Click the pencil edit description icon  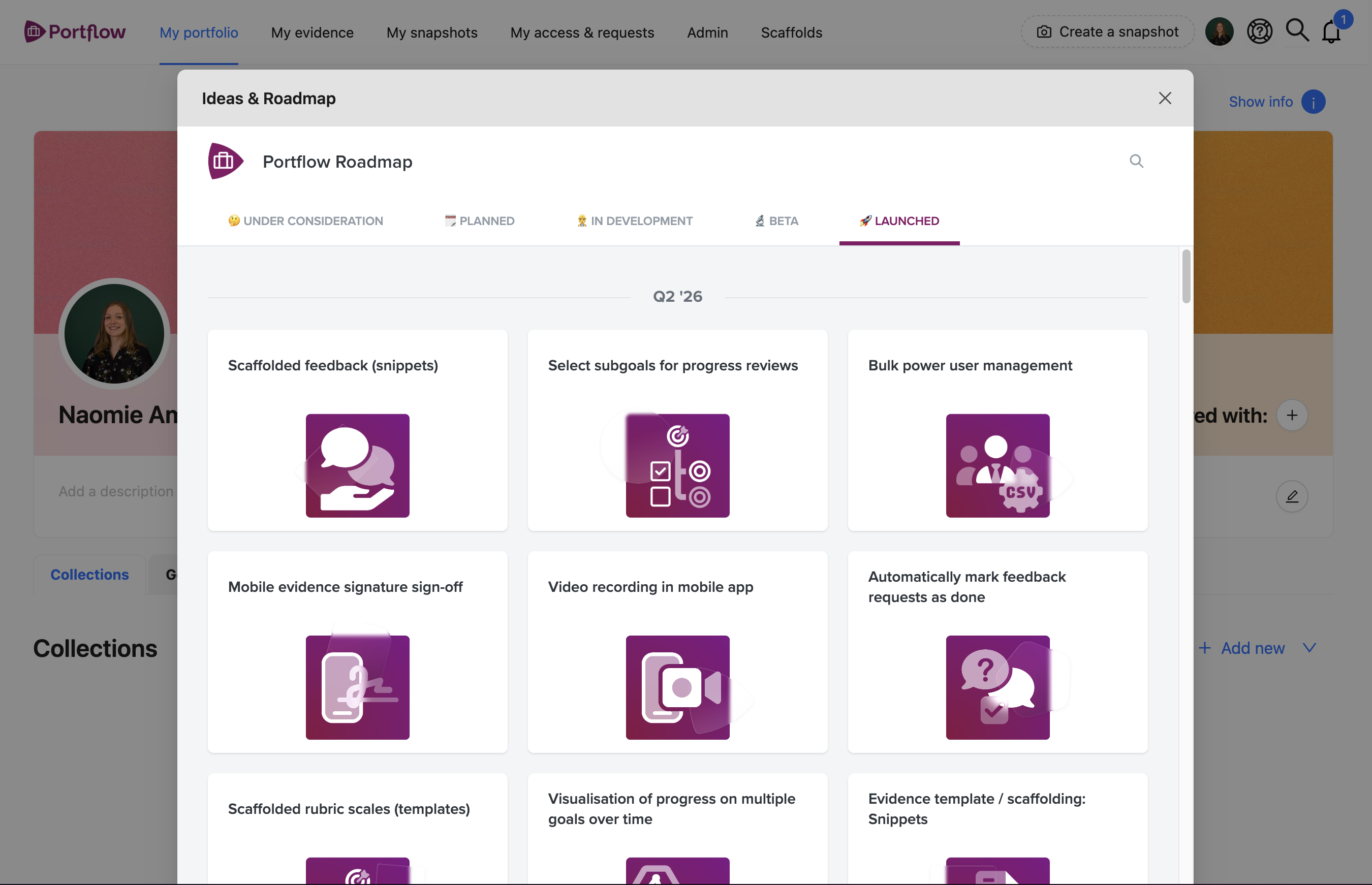(1292, 496)
